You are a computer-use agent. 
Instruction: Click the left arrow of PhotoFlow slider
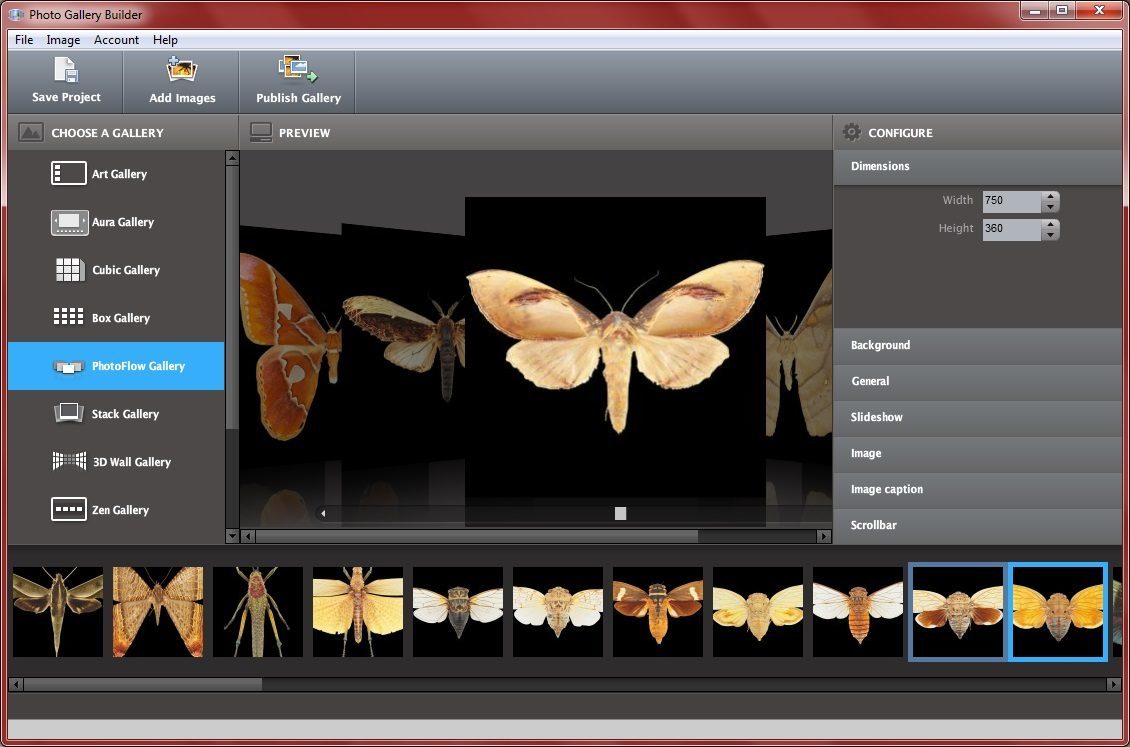tap(323, 514)
